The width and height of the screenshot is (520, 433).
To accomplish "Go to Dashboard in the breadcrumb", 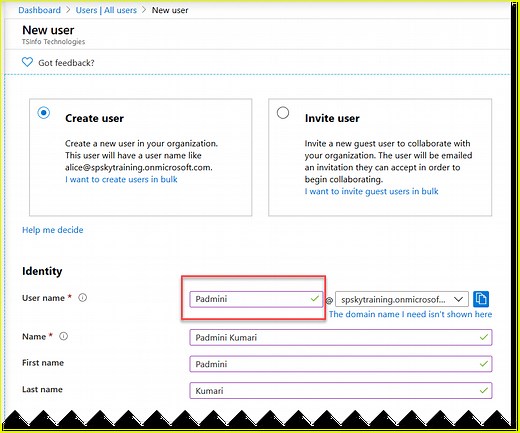I will coord(40,10).
